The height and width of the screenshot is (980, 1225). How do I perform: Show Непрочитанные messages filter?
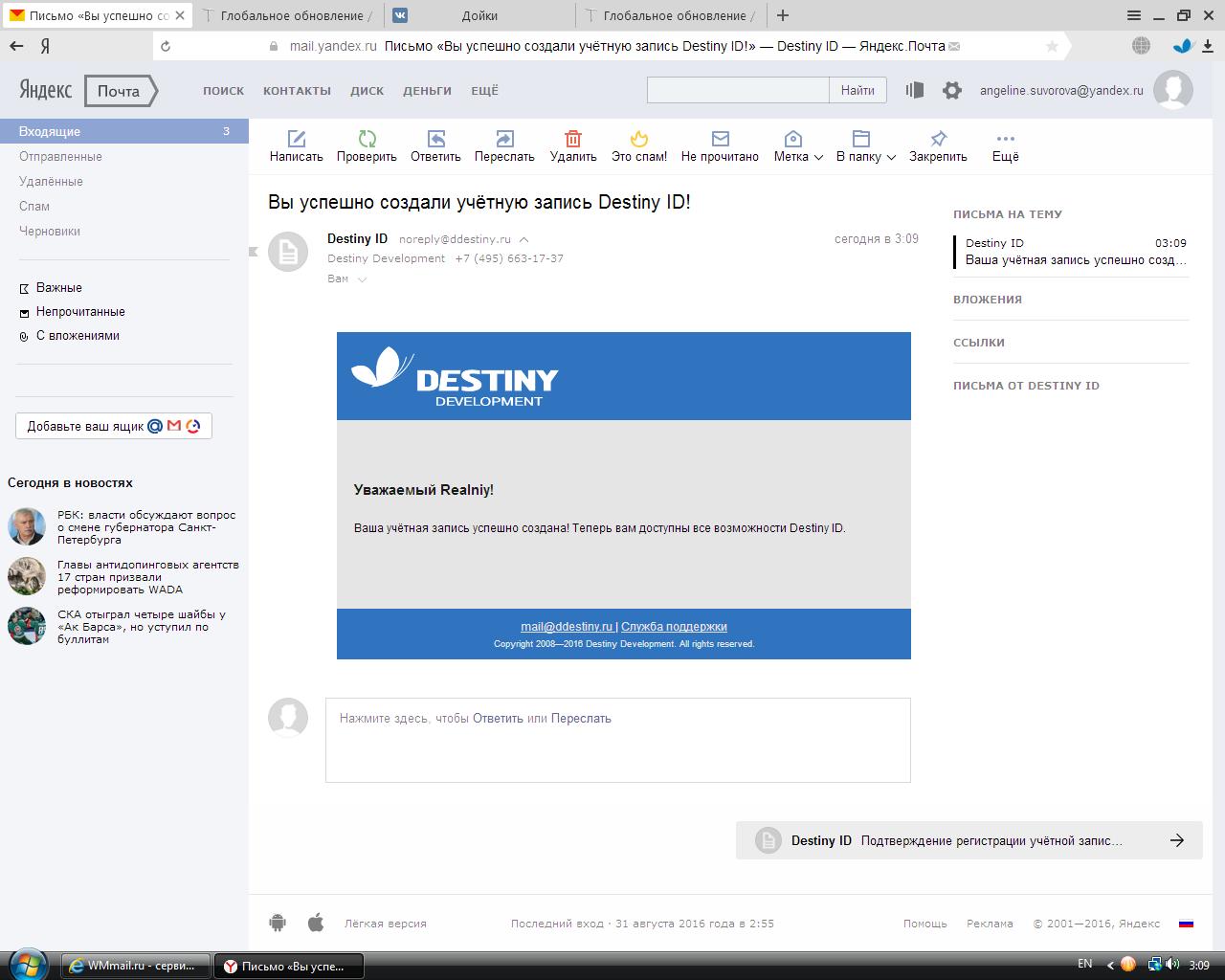coord(80,311)
